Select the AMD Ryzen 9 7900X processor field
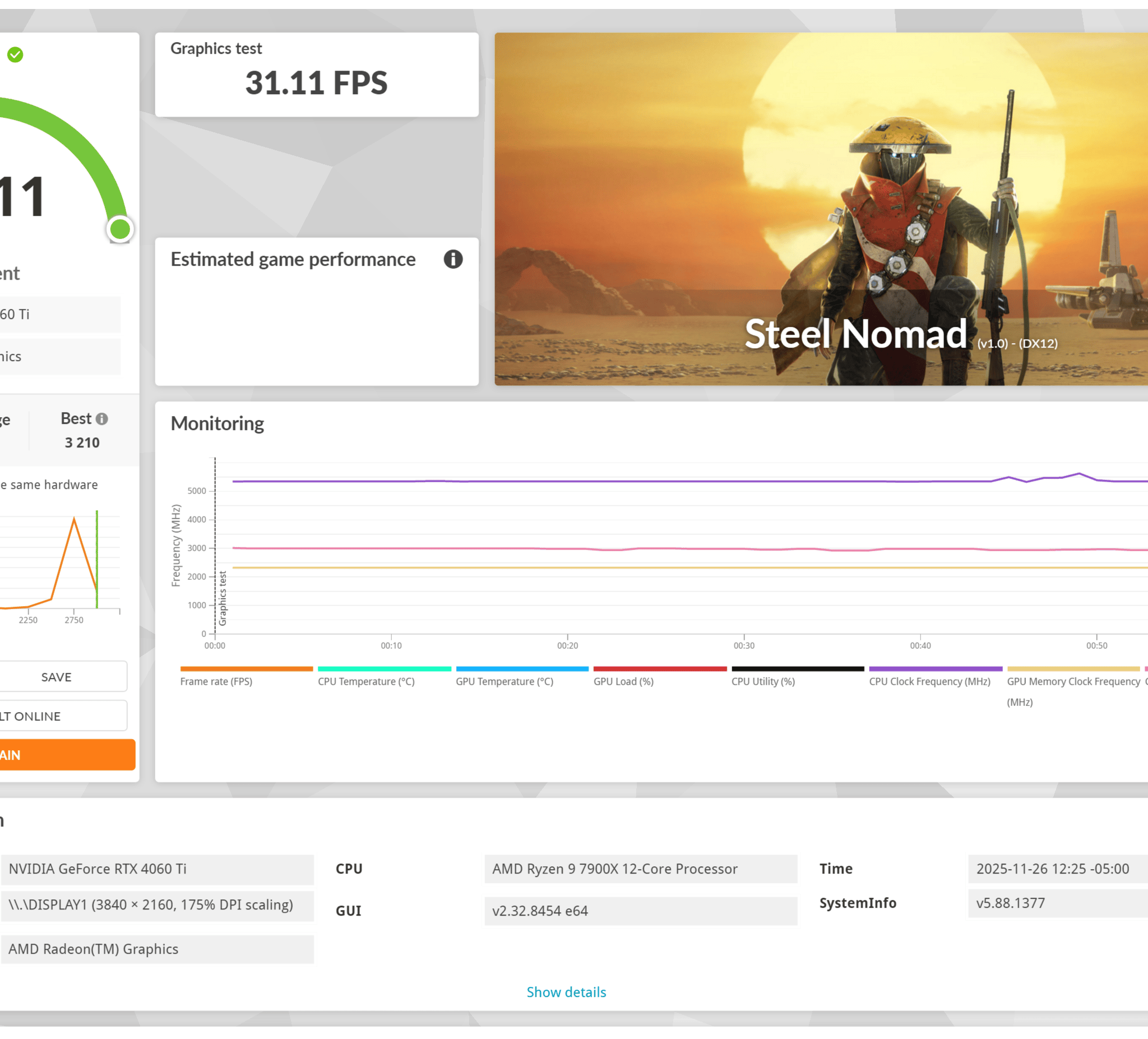 [641, 869]
